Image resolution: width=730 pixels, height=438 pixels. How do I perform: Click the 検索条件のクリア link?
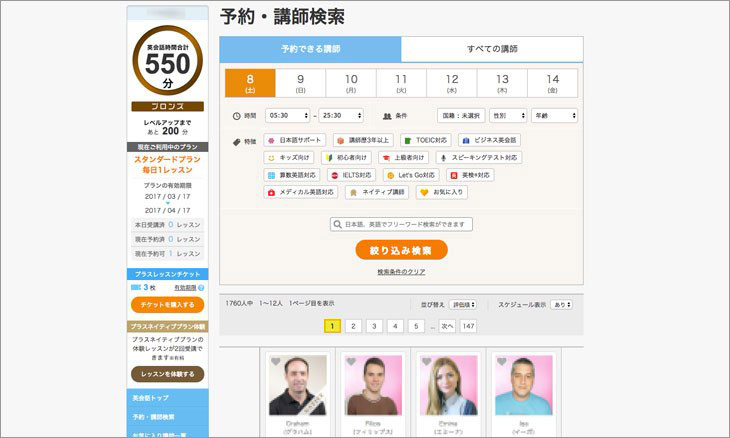coord(401,272)
